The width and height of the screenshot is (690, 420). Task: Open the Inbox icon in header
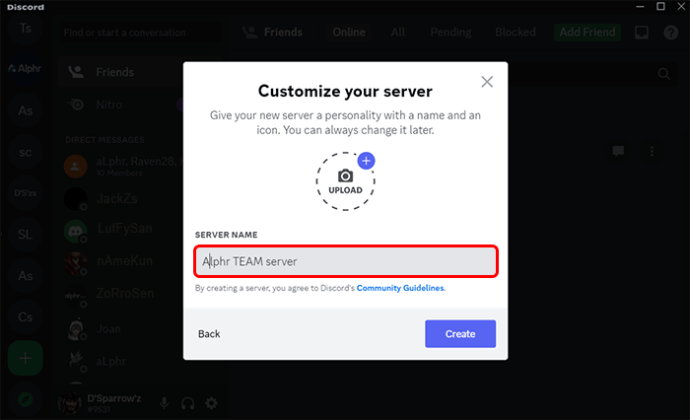(x=642, y=32)
